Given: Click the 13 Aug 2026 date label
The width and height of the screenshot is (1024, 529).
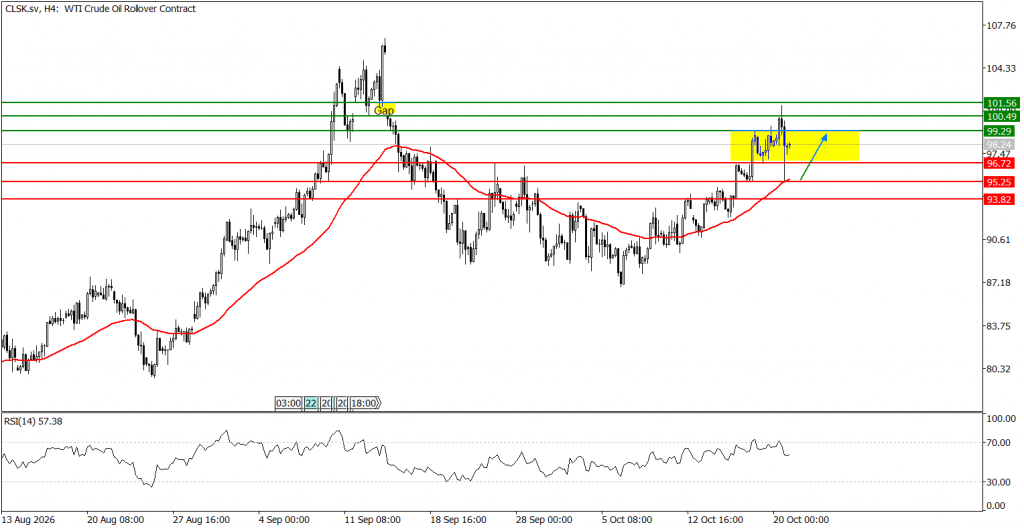Looking at the screenshot, I should (29, 520).
